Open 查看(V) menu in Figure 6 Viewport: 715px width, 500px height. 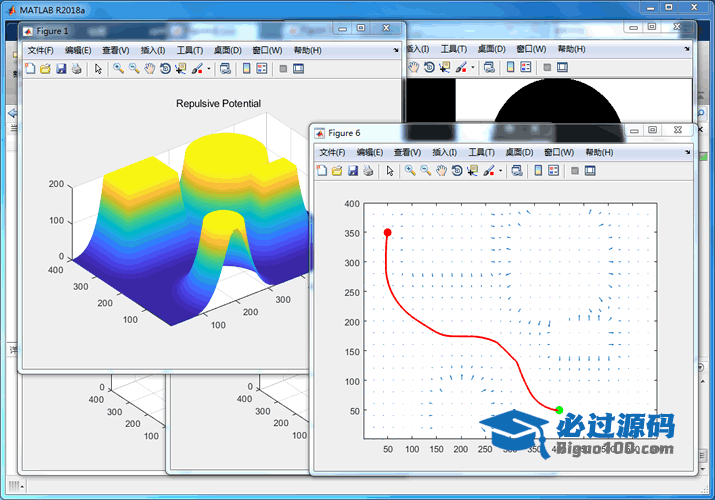(x=408, y=152)
